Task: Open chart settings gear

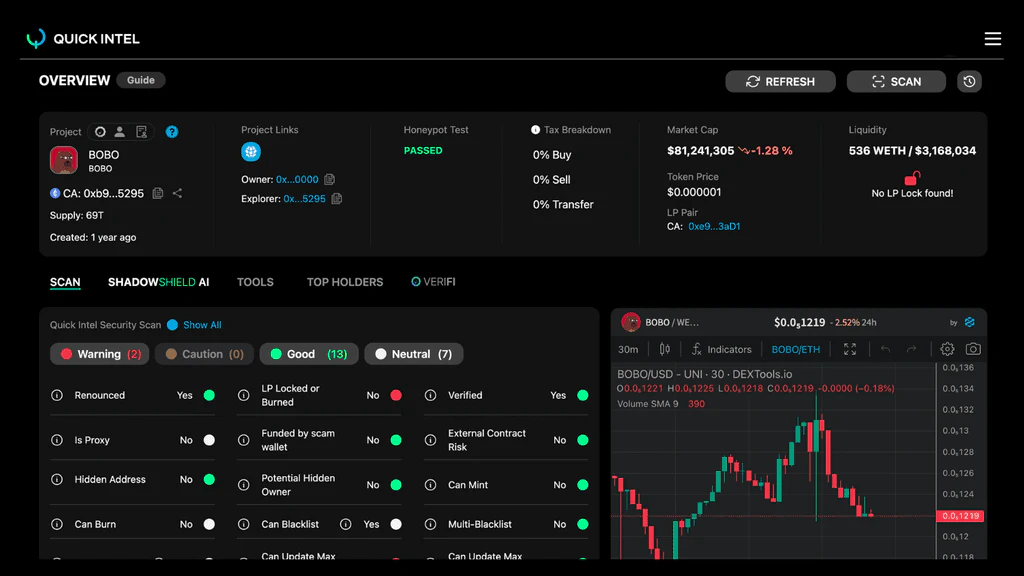Action: click(948, 349)
